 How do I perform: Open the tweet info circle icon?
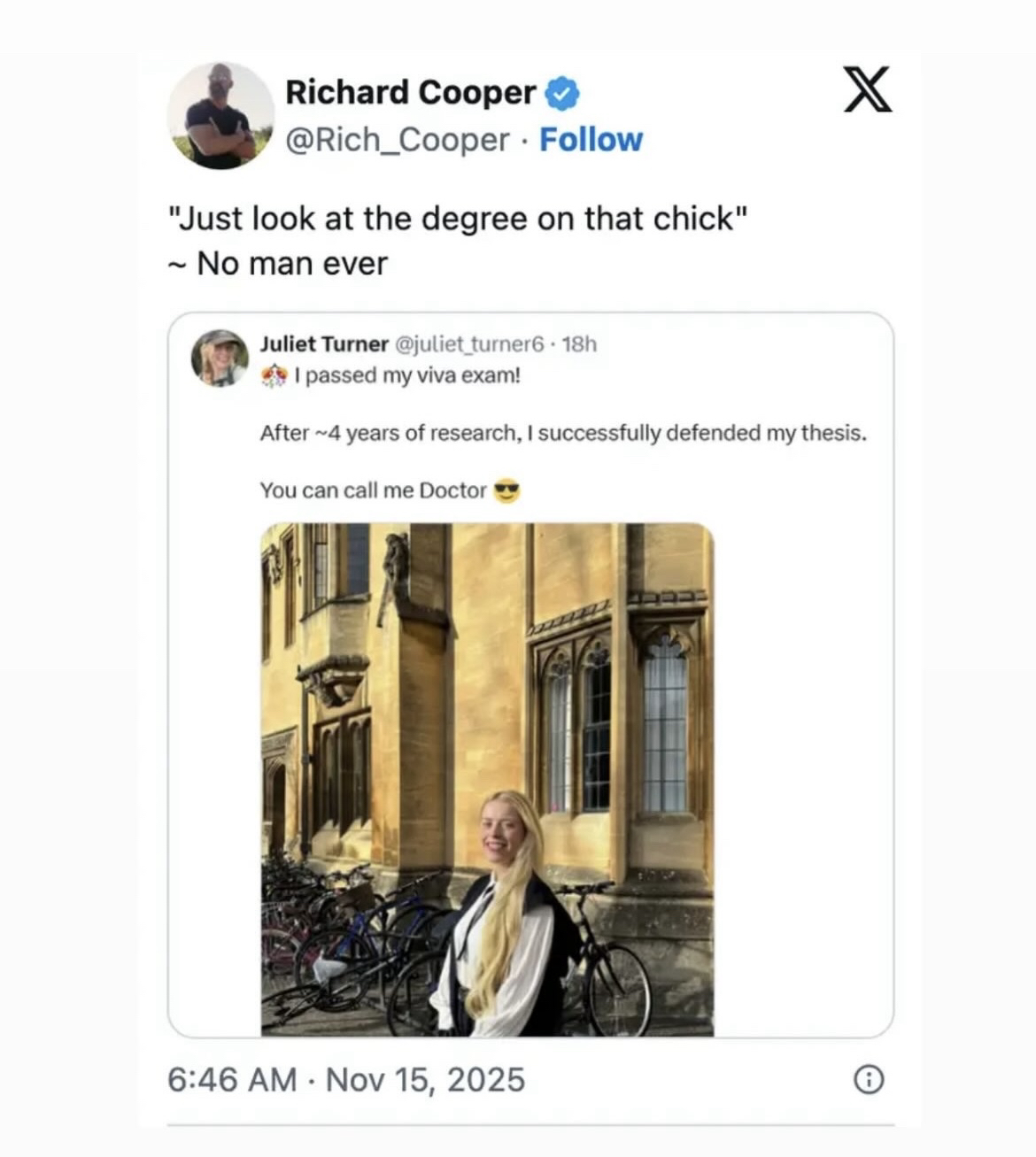click(x=868, y=1080)
